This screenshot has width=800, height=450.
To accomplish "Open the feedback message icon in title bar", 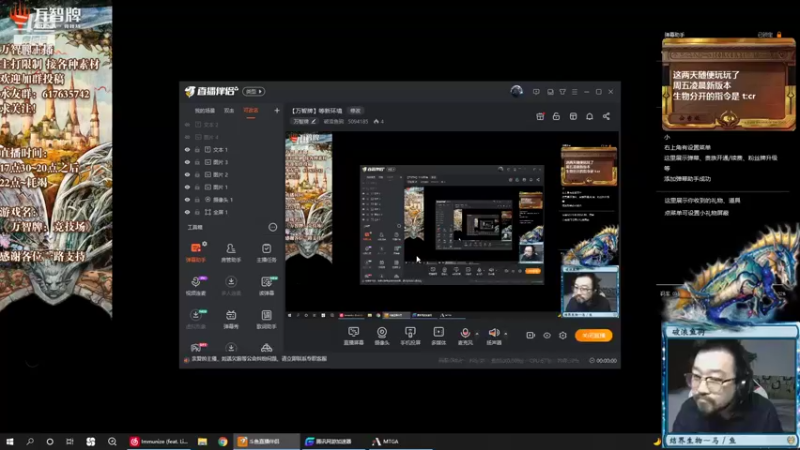I will pos(536,92).
